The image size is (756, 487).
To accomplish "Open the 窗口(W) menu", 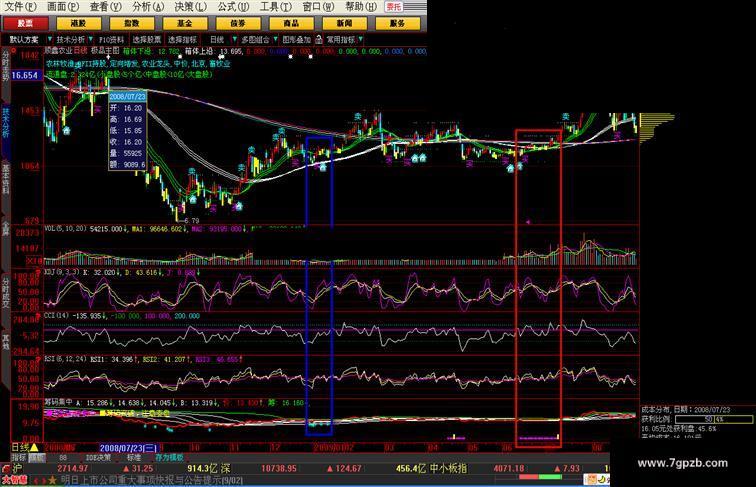I will point(318,7).
